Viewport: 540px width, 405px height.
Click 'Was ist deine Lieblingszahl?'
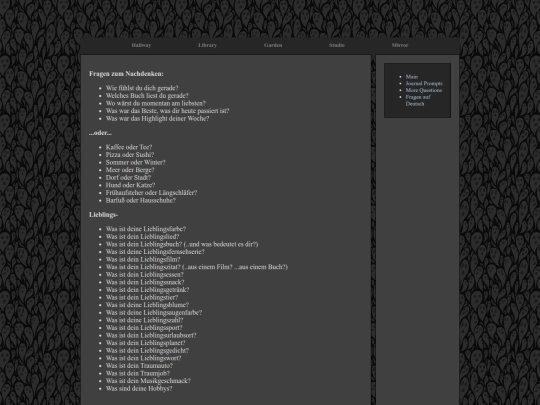coord(144,320)
